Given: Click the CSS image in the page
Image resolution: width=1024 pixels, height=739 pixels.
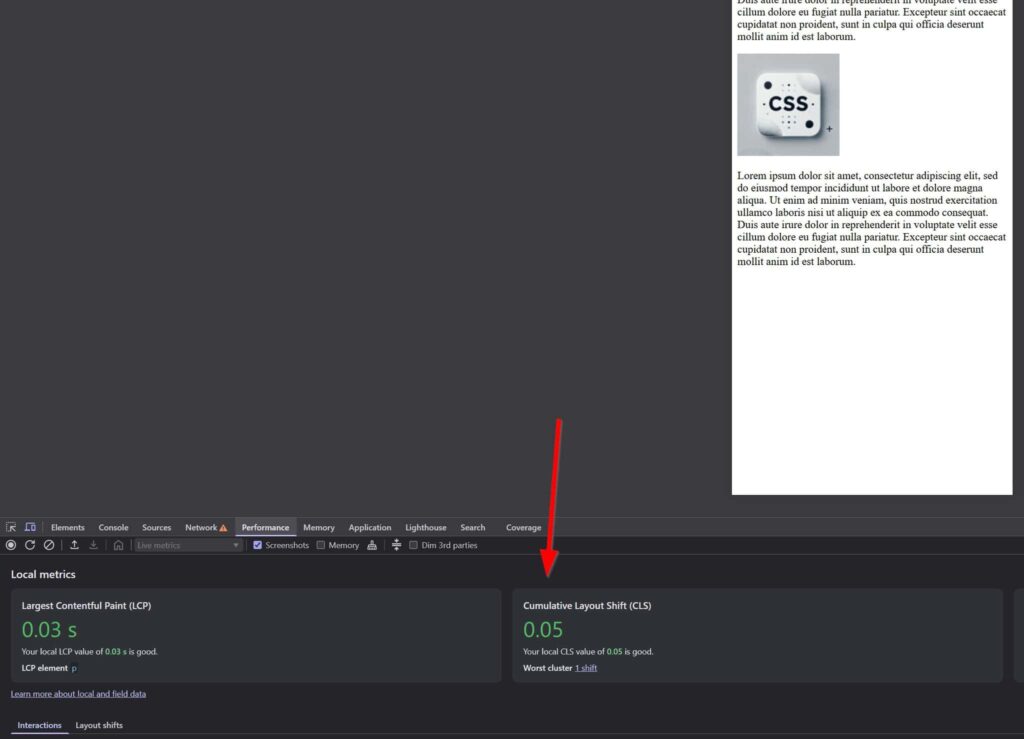Looking at the screenshot, I should click(x=788, y=105).
